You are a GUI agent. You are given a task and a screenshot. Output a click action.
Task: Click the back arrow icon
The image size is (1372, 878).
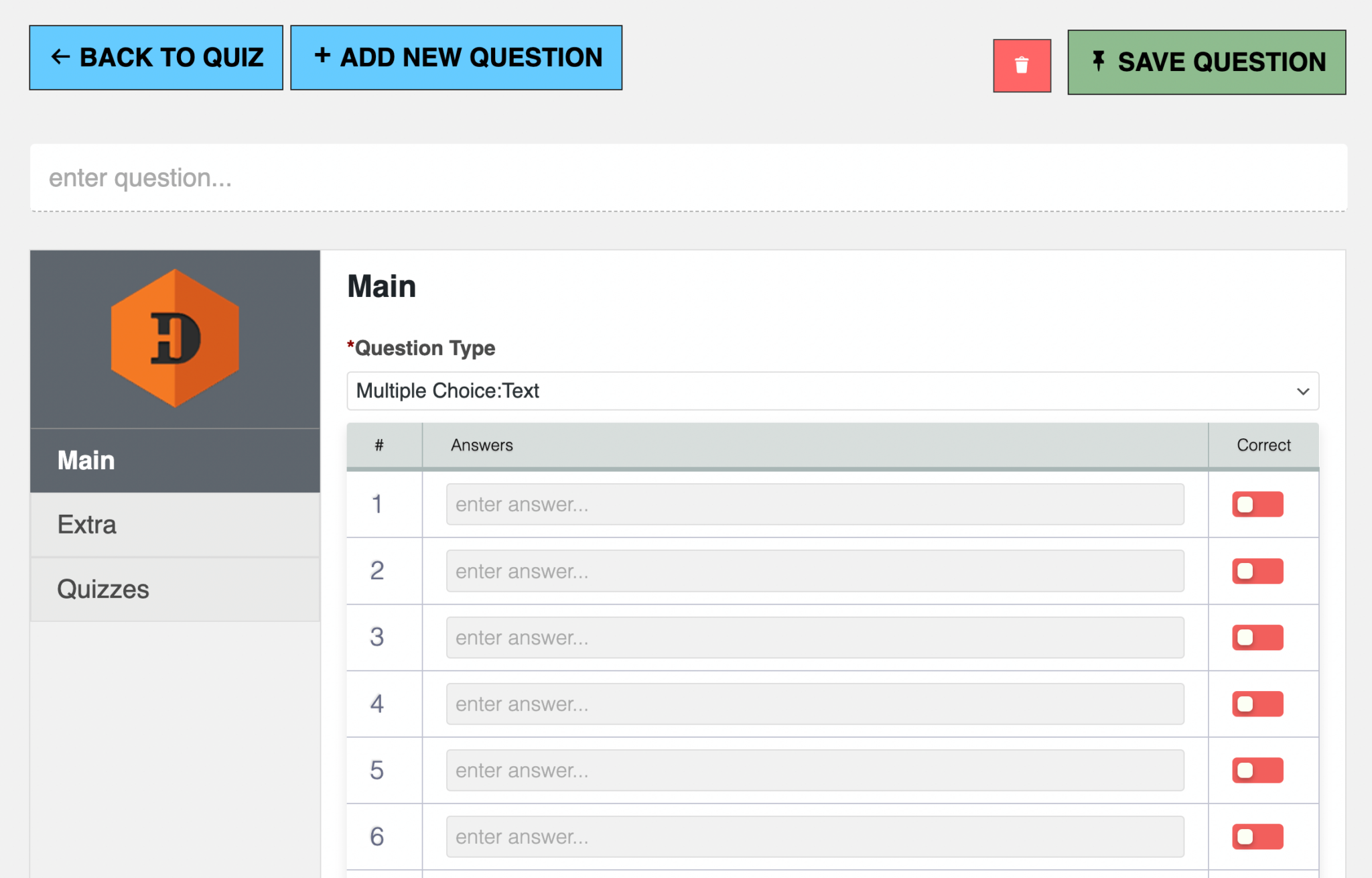[x=61, y=57]
